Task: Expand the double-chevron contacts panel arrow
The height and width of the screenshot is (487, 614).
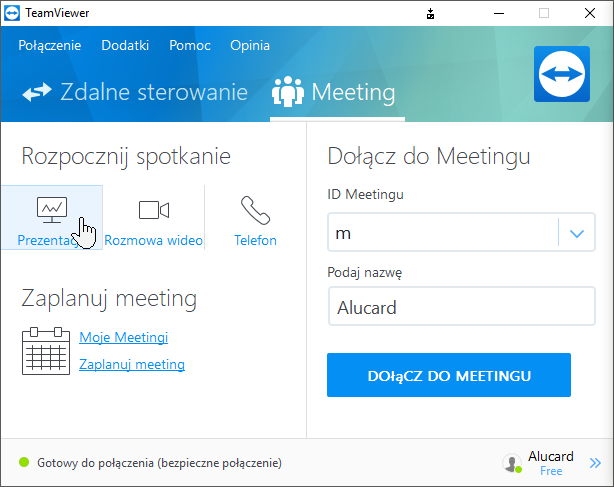Action: [x=595, y=463]
